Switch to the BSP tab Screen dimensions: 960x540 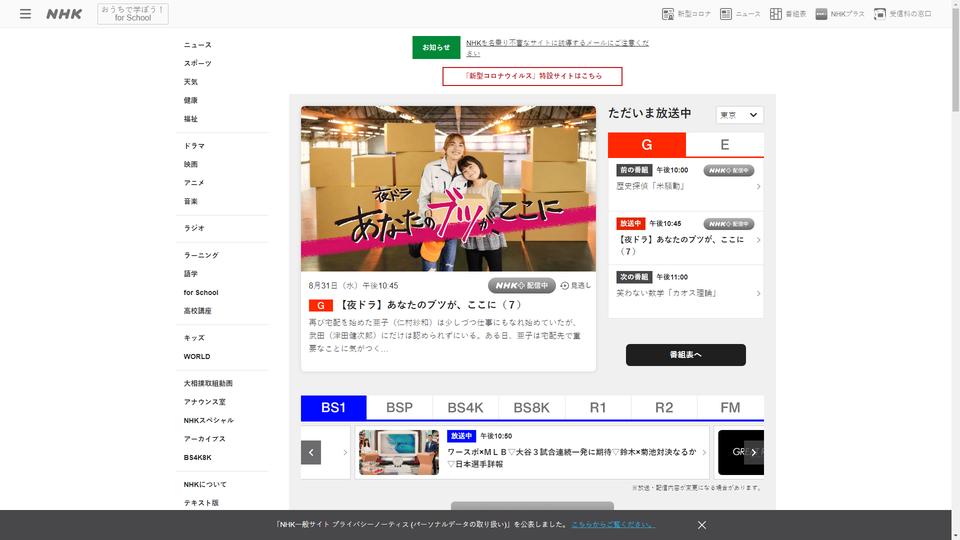click(399, 408)
